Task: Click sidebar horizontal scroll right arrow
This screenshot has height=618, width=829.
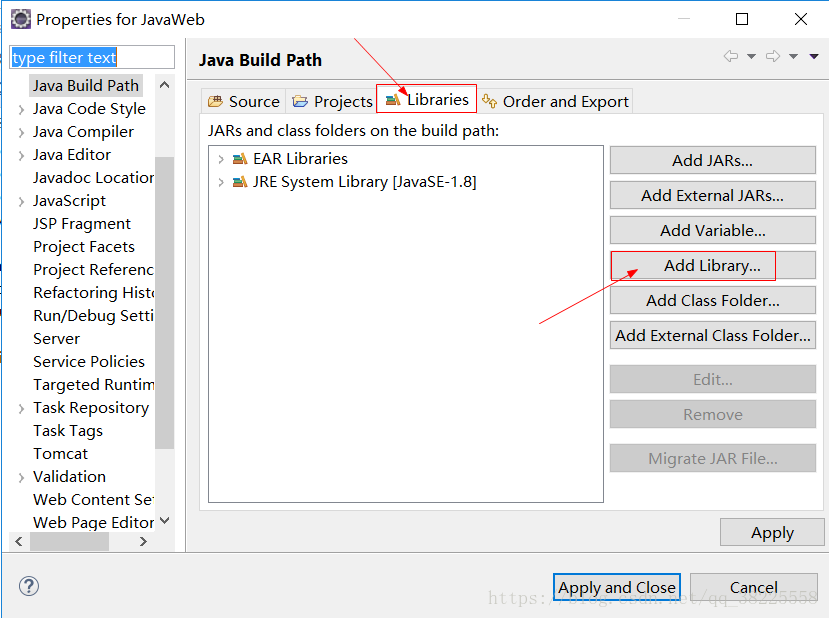Action: pos(143,541)
